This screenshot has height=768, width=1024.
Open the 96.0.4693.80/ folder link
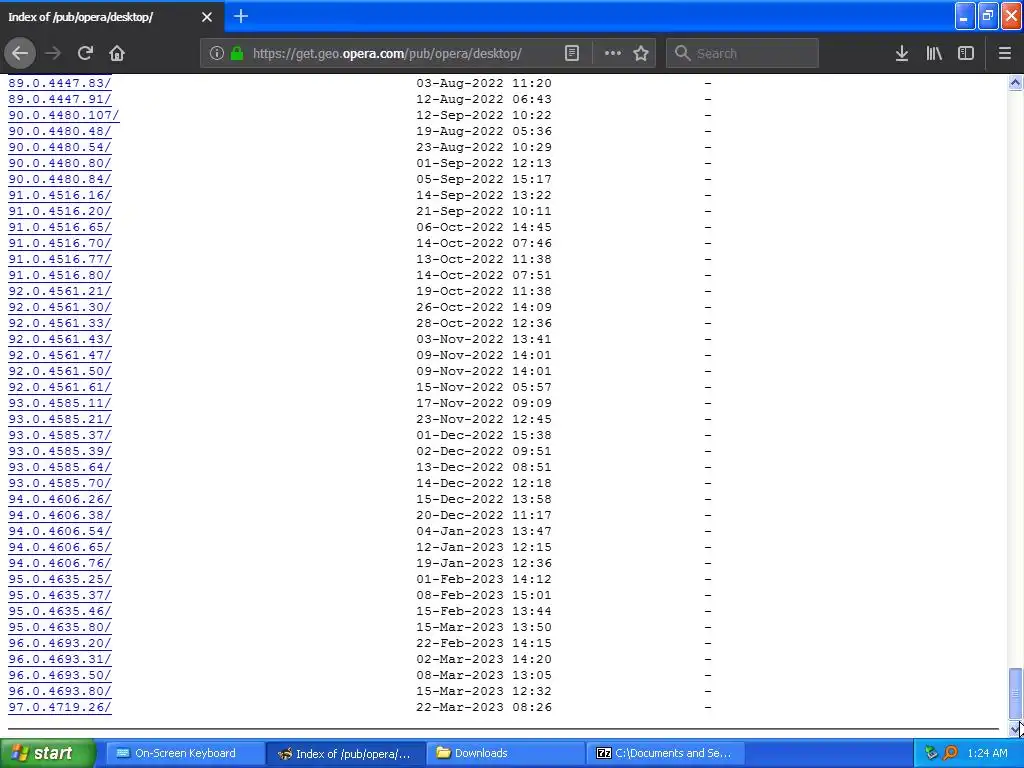[59, 691]
